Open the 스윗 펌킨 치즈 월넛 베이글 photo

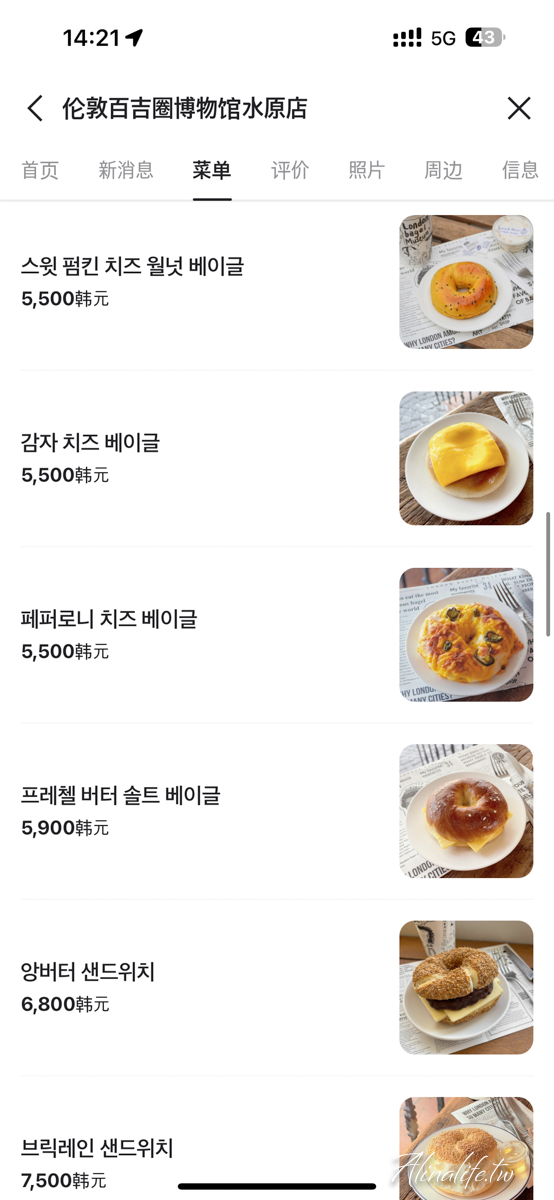466,282
